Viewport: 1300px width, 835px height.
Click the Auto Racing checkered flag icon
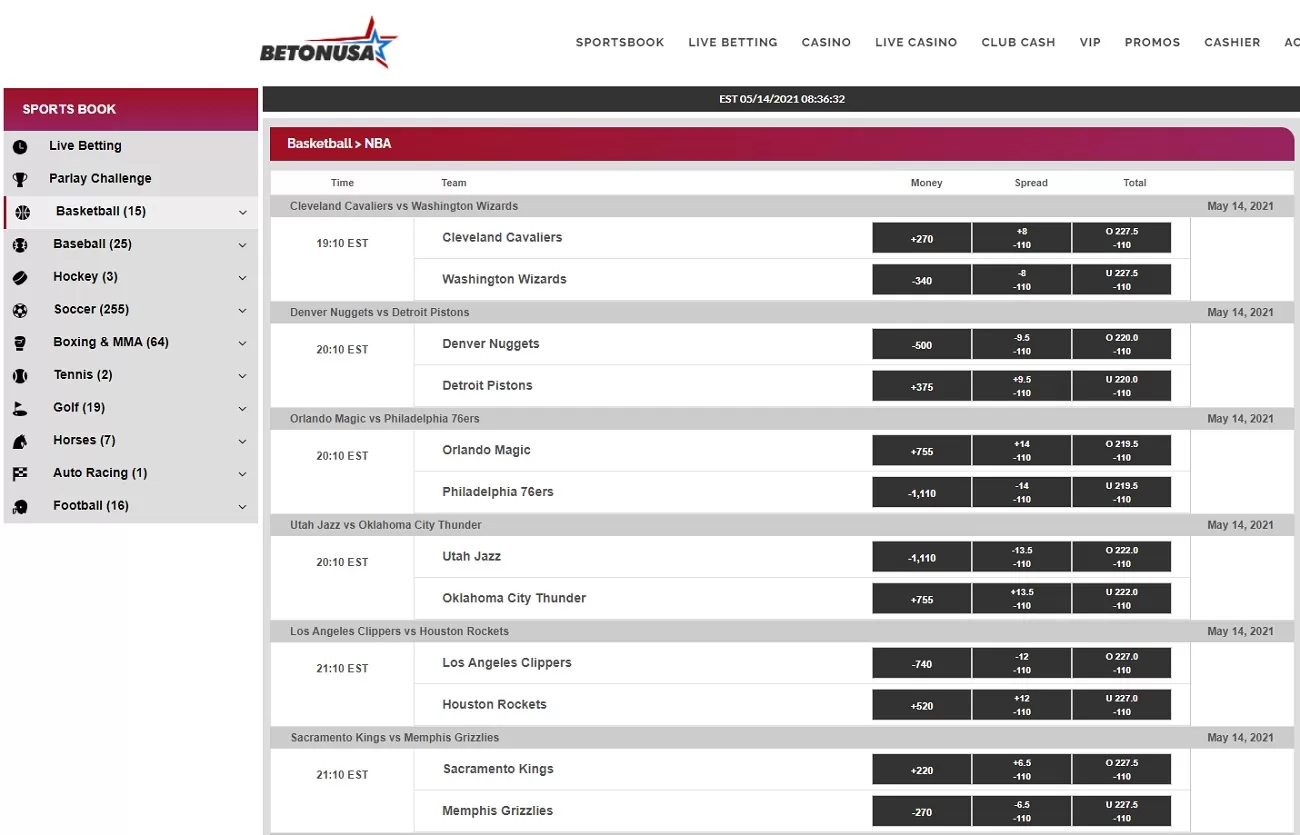(20, 474)
